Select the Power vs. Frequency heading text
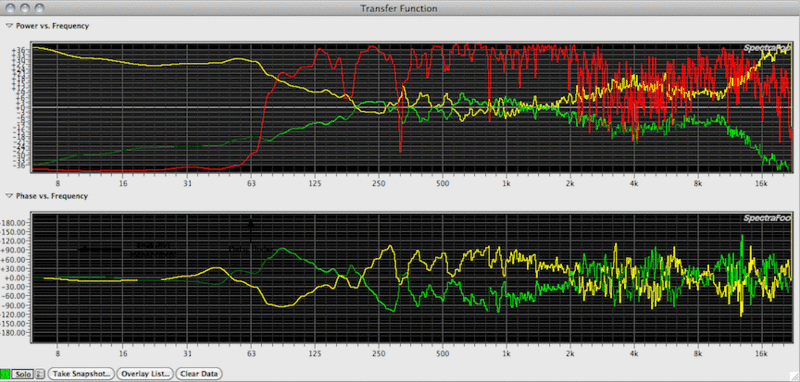 pyautogui.click(x=52, y=26)
